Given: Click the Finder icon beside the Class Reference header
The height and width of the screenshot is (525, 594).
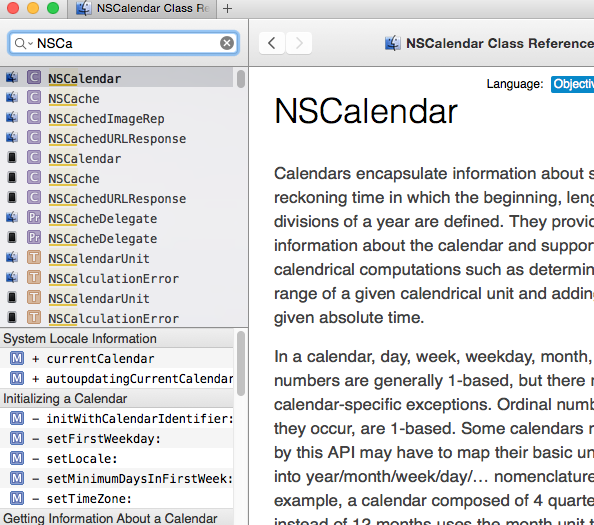Looking at the screenshot, I should (x=393, y=43).
